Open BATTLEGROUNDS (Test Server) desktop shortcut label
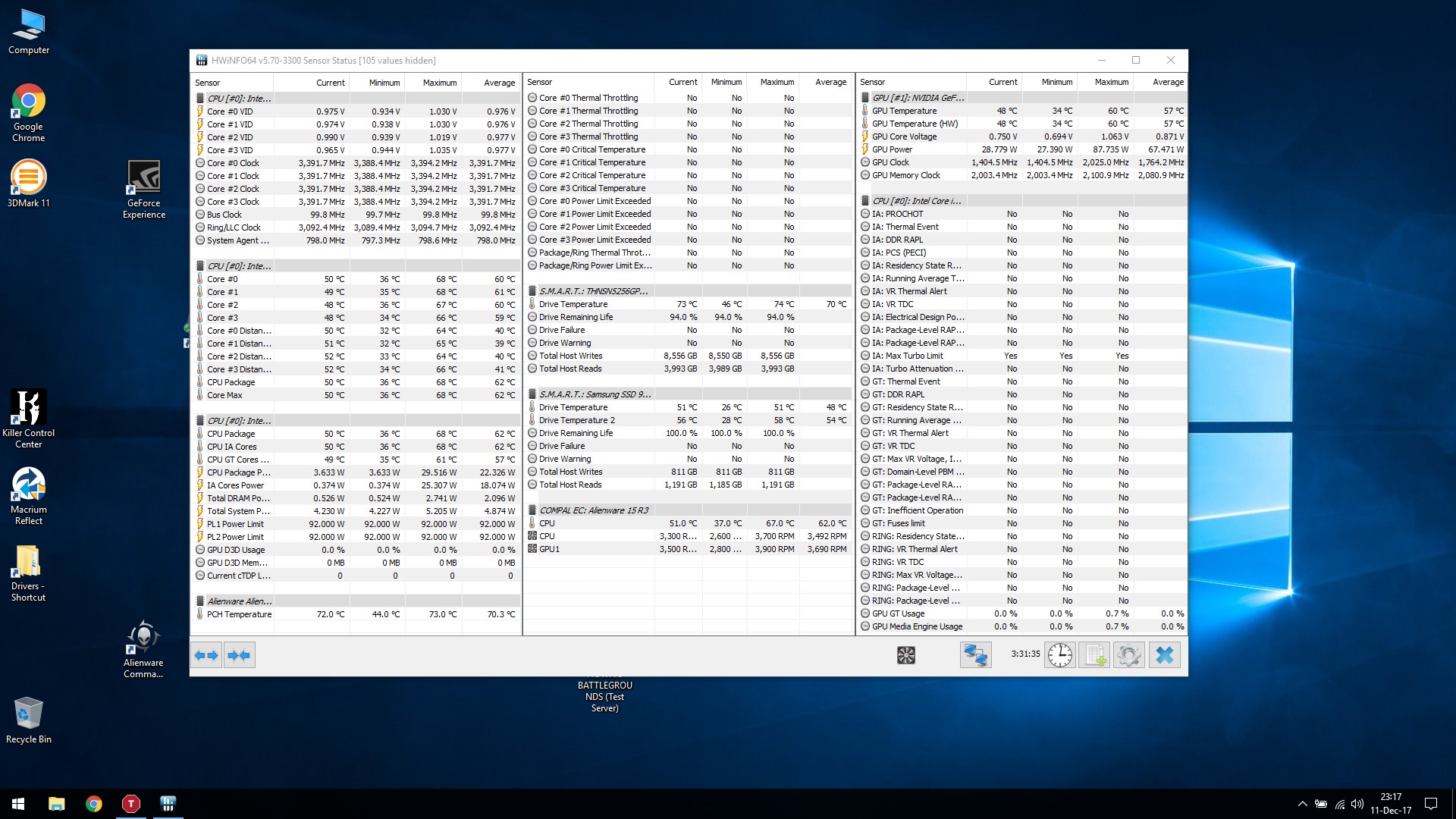Image resolution: width=1456 pixels, height=819 pixels. (x=604, y=695)
